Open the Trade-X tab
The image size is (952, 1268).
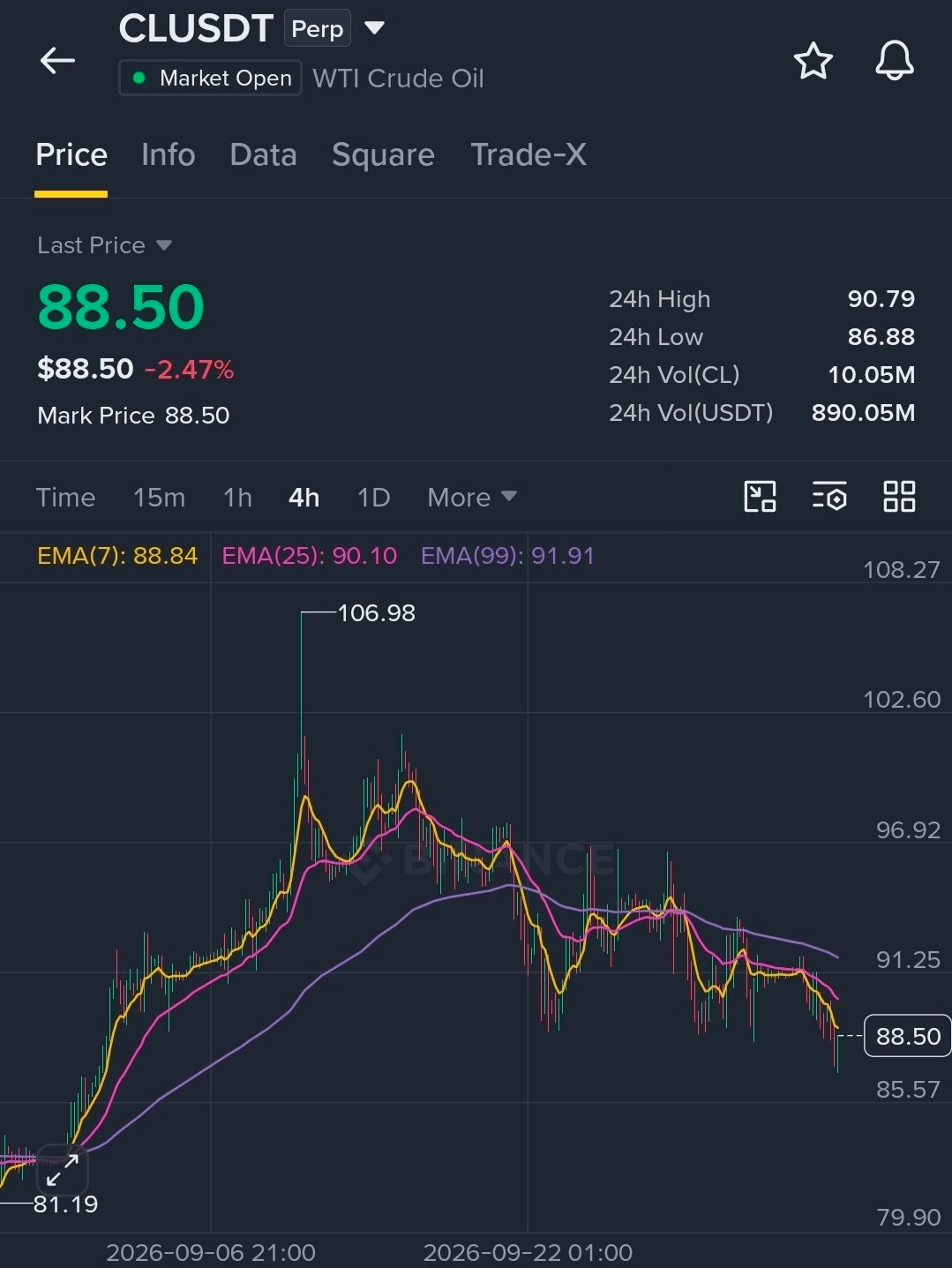tap(528, 155)
